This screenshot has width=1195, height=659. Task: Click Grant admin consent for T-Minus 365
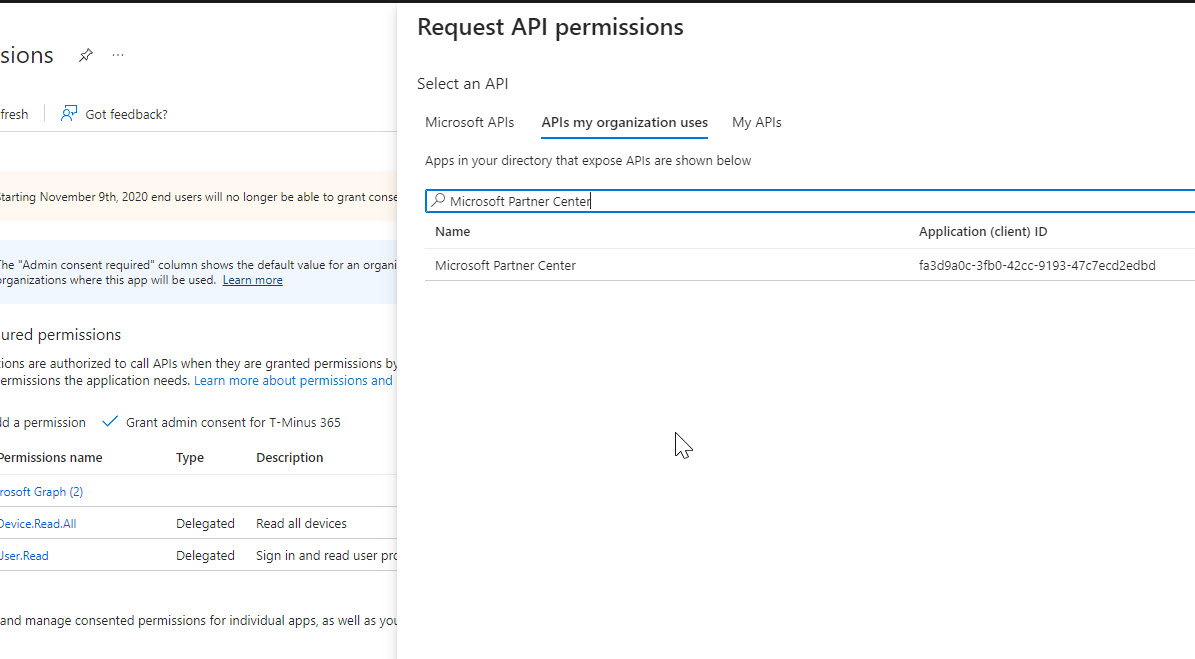coord(232,422)
